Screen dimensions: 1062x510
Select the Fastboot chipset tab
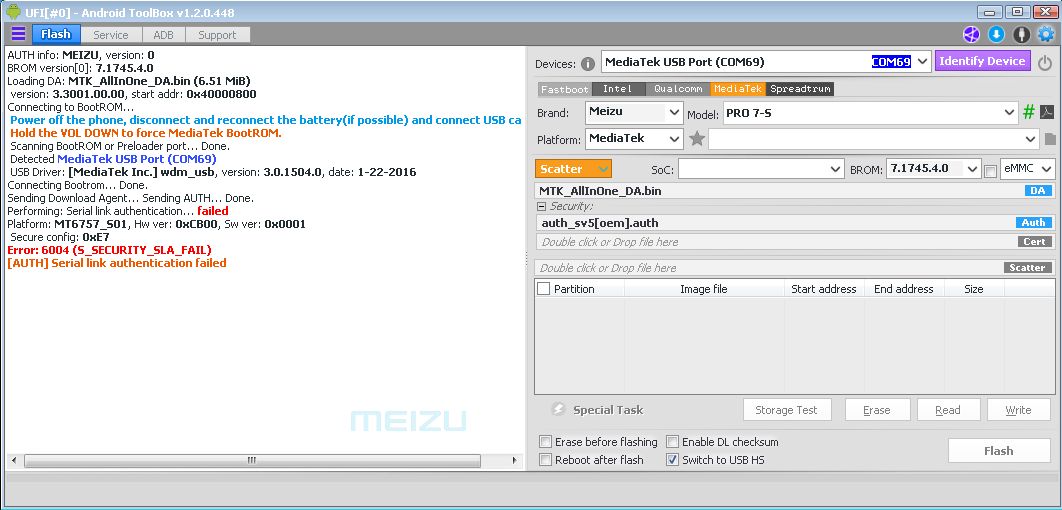click(565, 89)
